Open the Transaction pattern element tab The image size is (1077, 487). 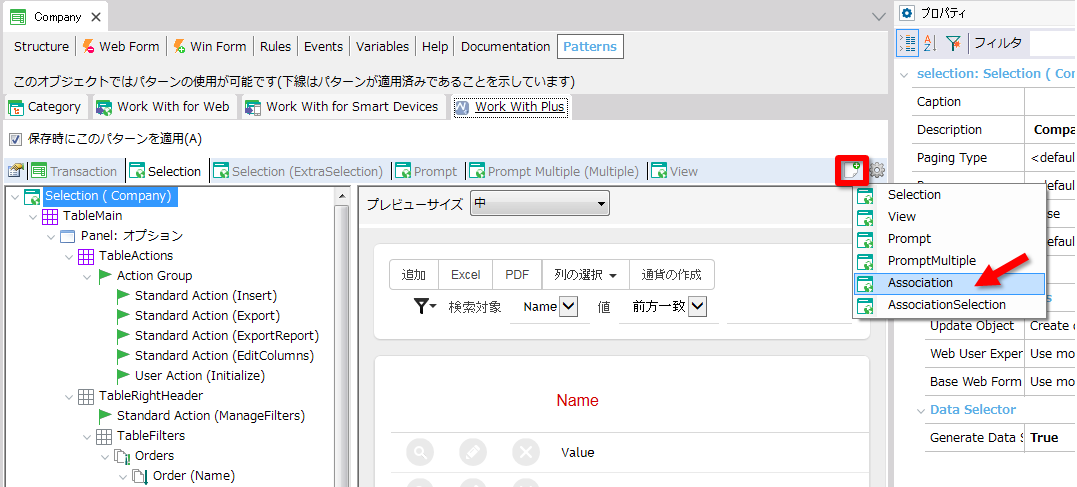(x=74, y=172)
